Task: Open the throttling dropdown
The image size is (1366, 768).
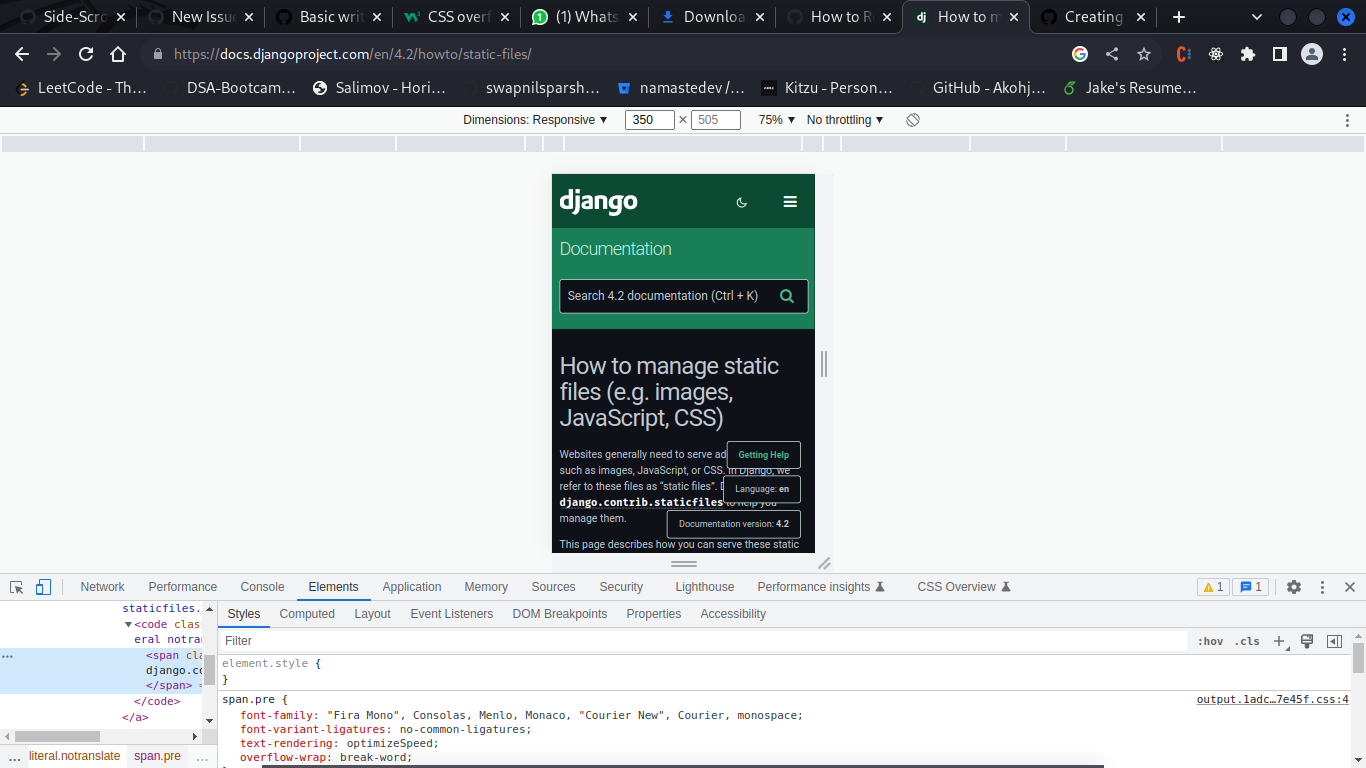Action: (x=843, y=119)
